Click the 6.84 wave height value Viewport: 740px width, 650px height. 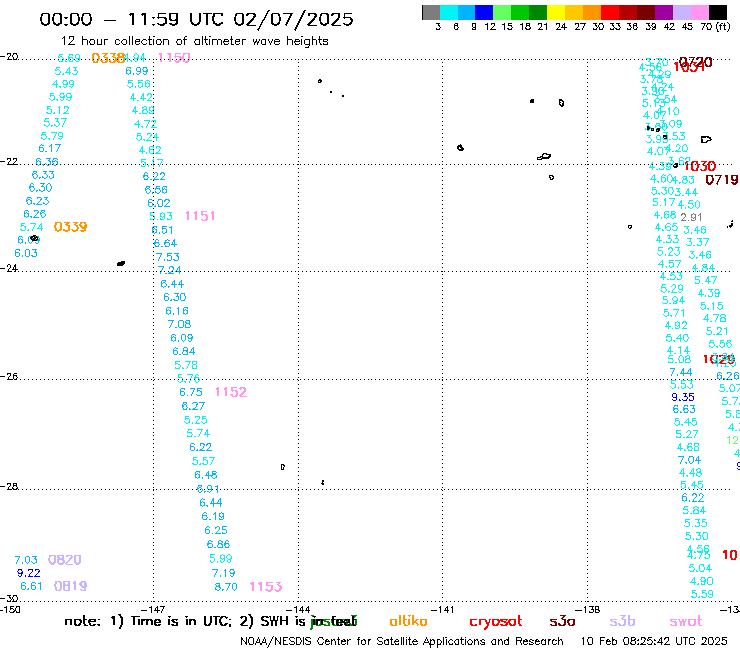coord(184,351)
